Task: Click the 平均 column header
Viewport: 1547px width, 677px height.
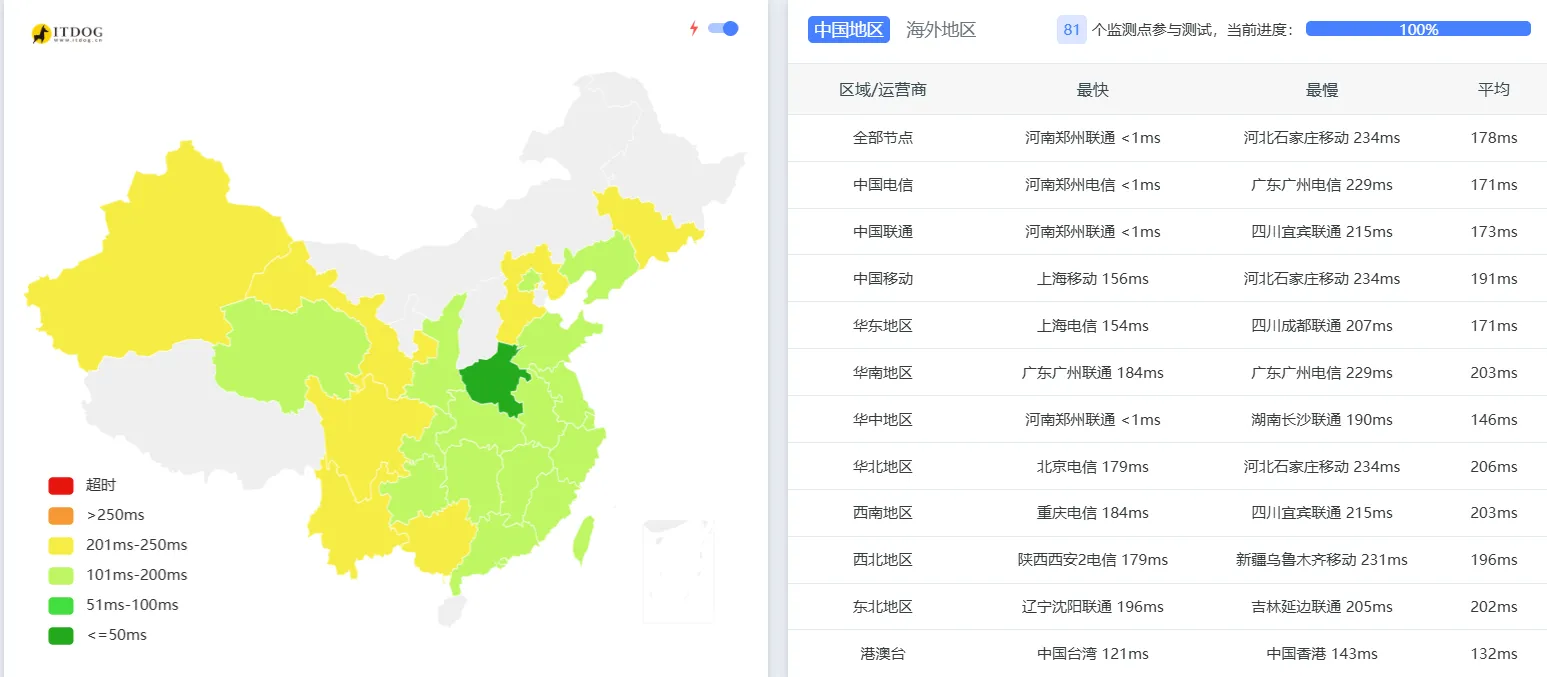Action: [1494, 89]
